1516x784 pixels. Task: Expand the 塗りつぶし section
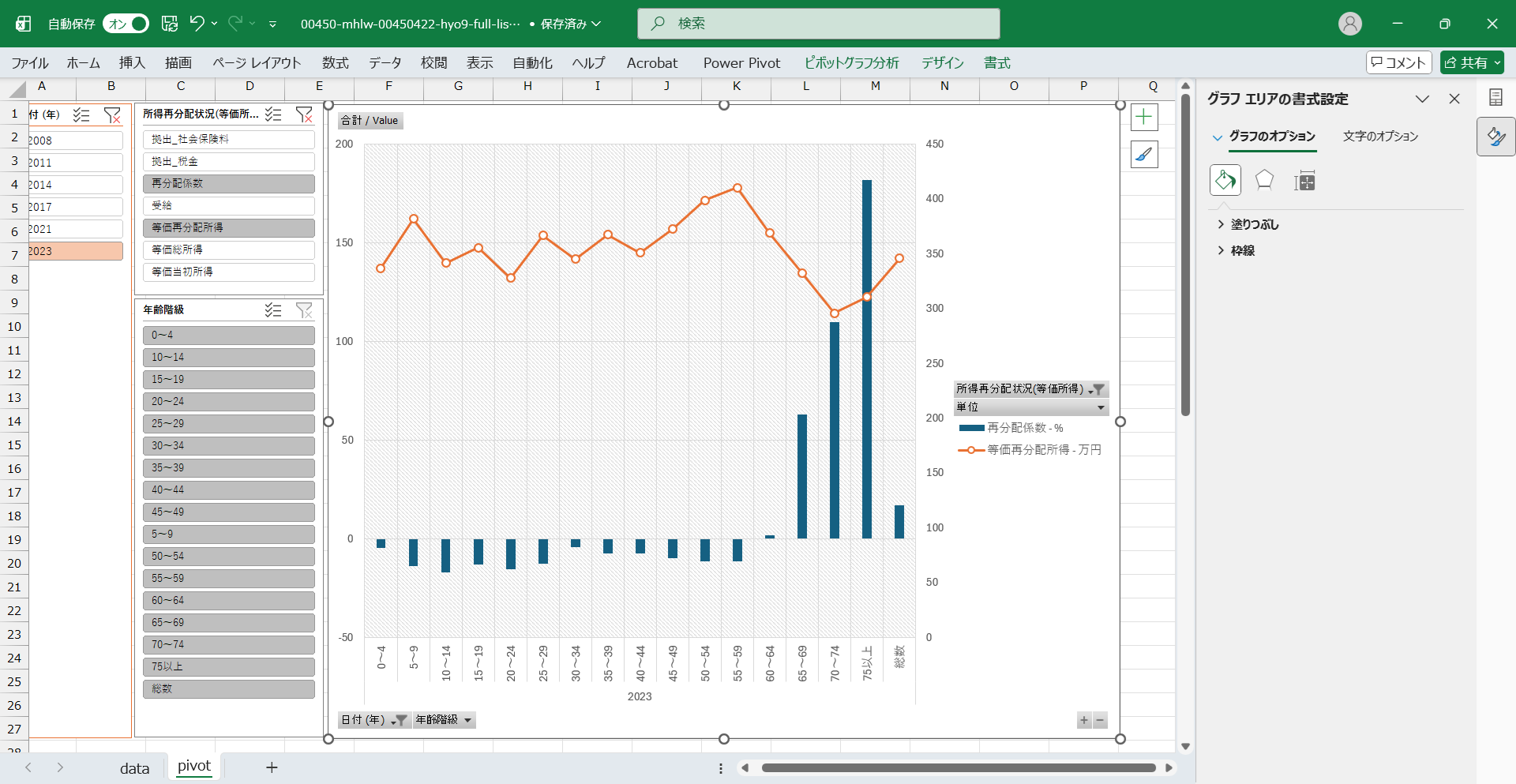(x=1254, y=225)
